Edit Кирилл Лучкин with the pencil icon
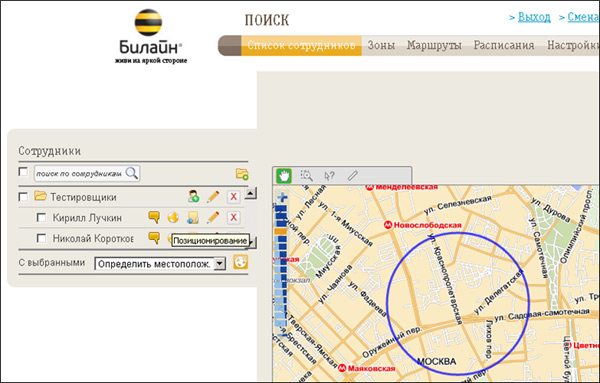Screen dimensions: 600x383 (x=213, y=217)
